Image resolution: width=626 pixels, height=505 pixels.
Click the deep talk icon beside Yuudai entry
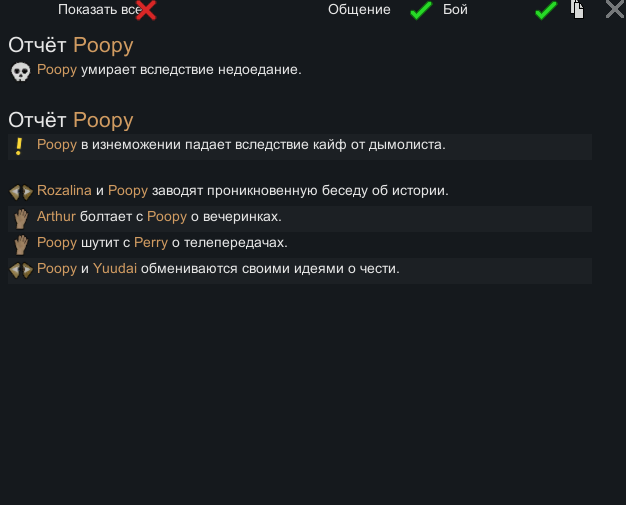click(x=21, y=270)
